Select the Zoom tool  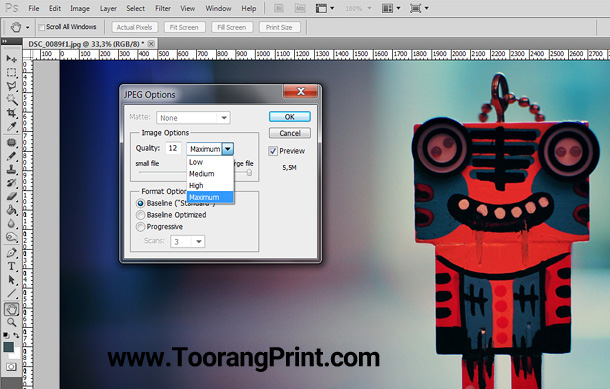click(11, 322)
